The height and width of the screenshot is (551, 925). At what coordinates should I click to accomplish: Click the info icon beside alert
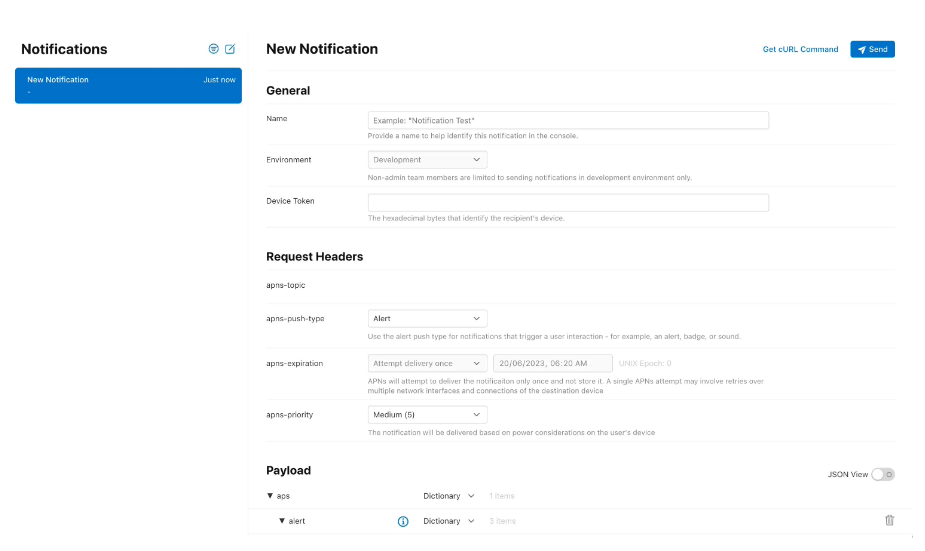[403, 521]
